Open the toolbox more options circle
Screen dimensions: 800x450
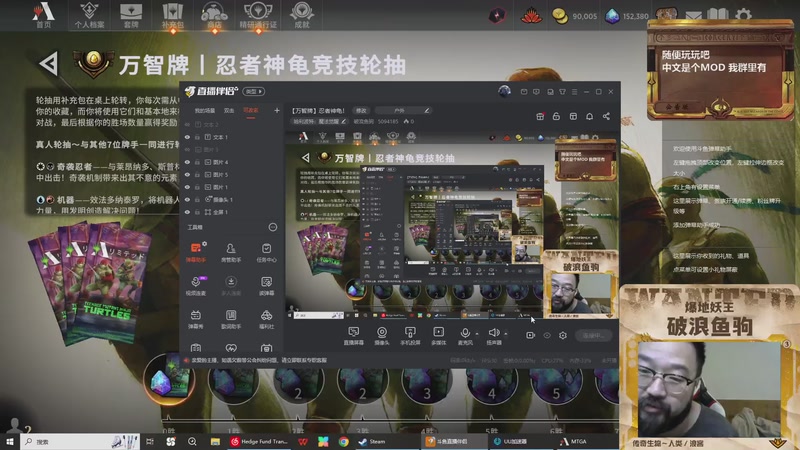pos(273,227)
